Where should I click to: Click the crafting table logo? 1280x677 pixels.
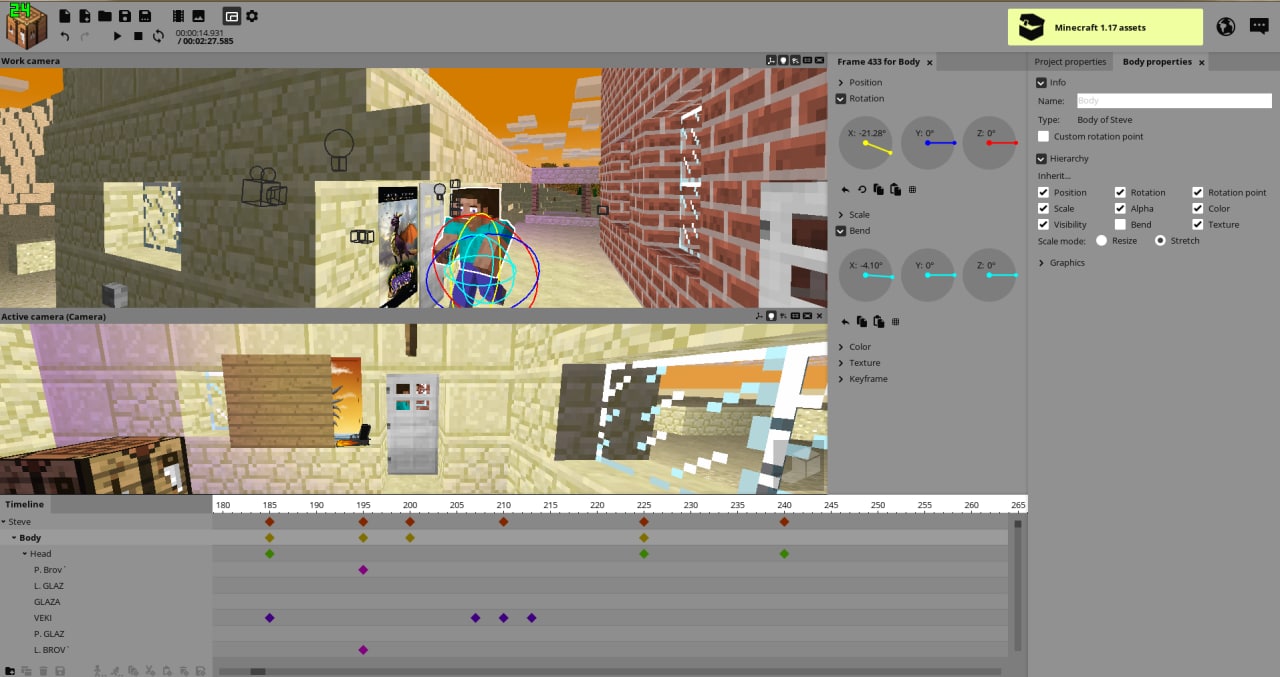pyautogui.click(x=27, y=27)
